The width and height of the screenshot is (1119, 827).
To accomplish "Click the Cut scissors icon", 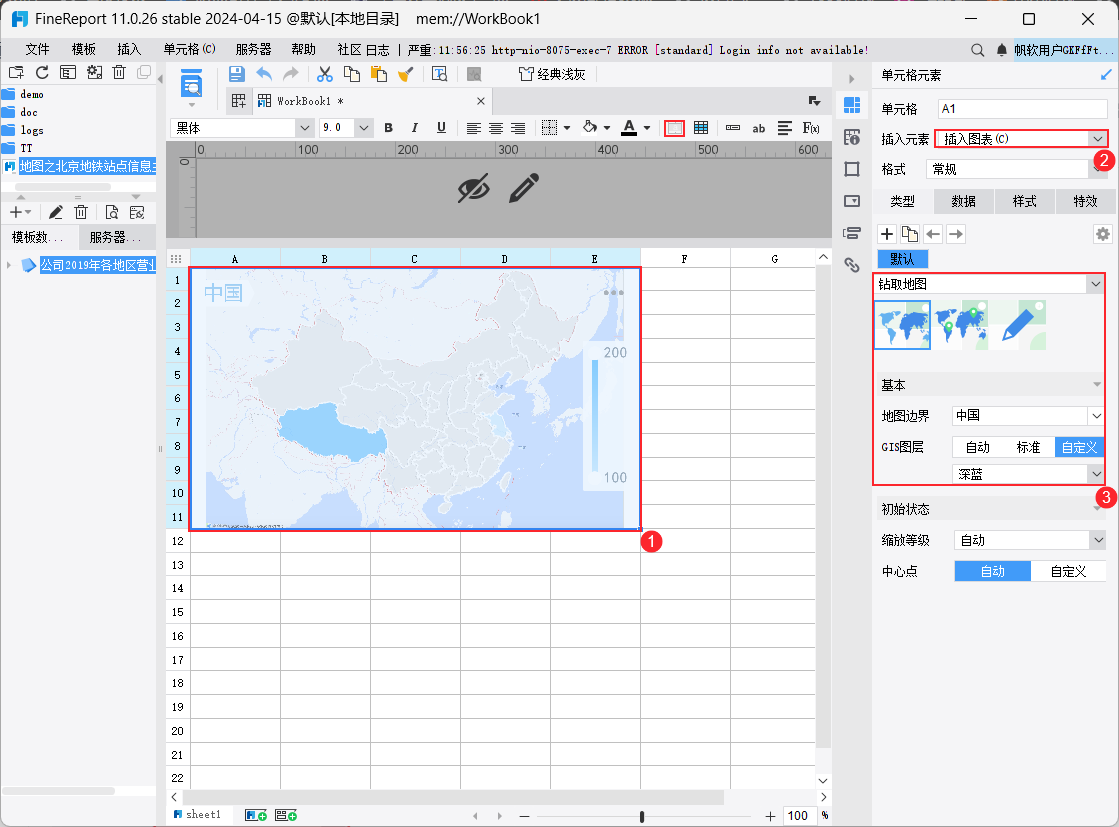I will pos(324,73).
